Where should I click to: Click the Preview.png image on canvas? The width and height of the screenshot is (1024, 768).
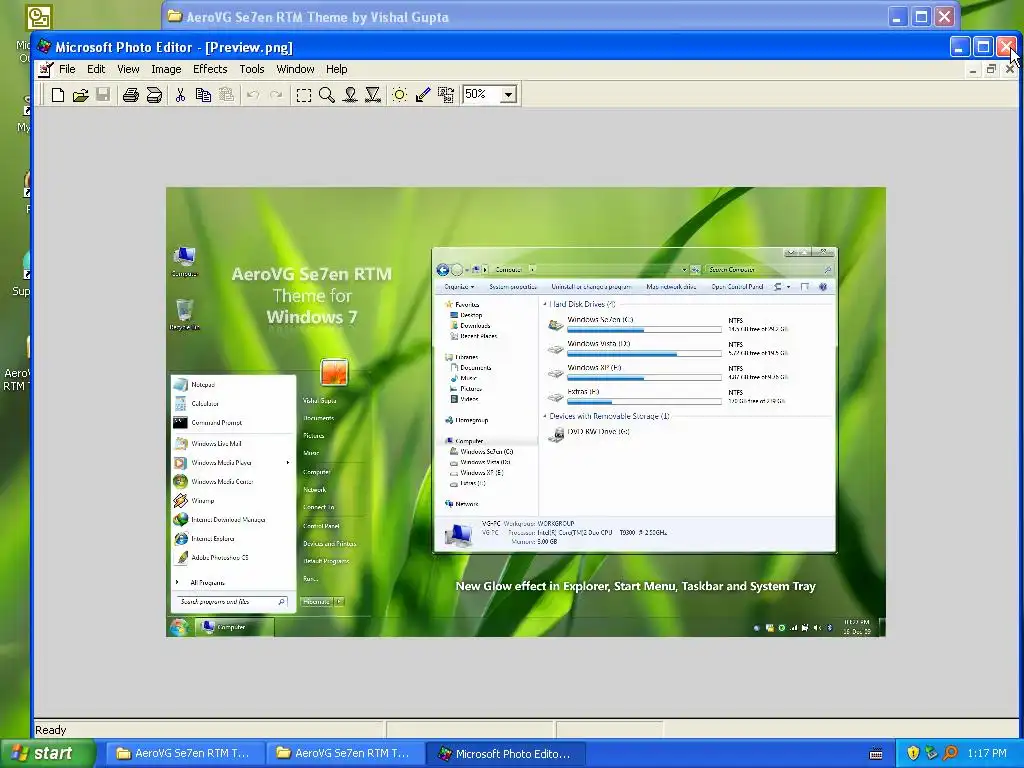(526, 411)
